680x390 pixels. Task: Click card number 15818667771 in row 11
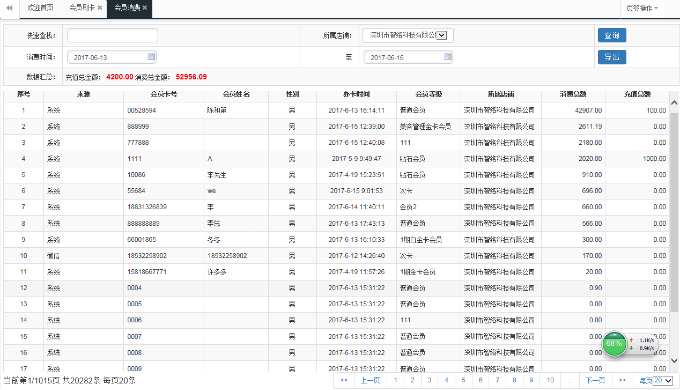coord(147,272)
